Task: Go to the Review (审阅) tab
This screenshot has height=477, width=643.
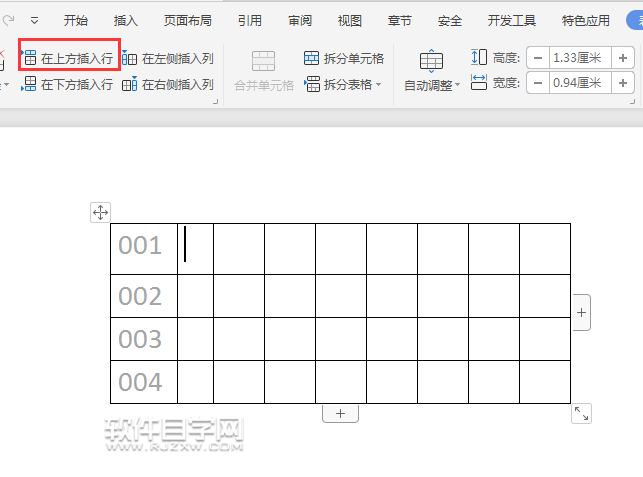Action: pyautogui.click(x=299, y=20)
